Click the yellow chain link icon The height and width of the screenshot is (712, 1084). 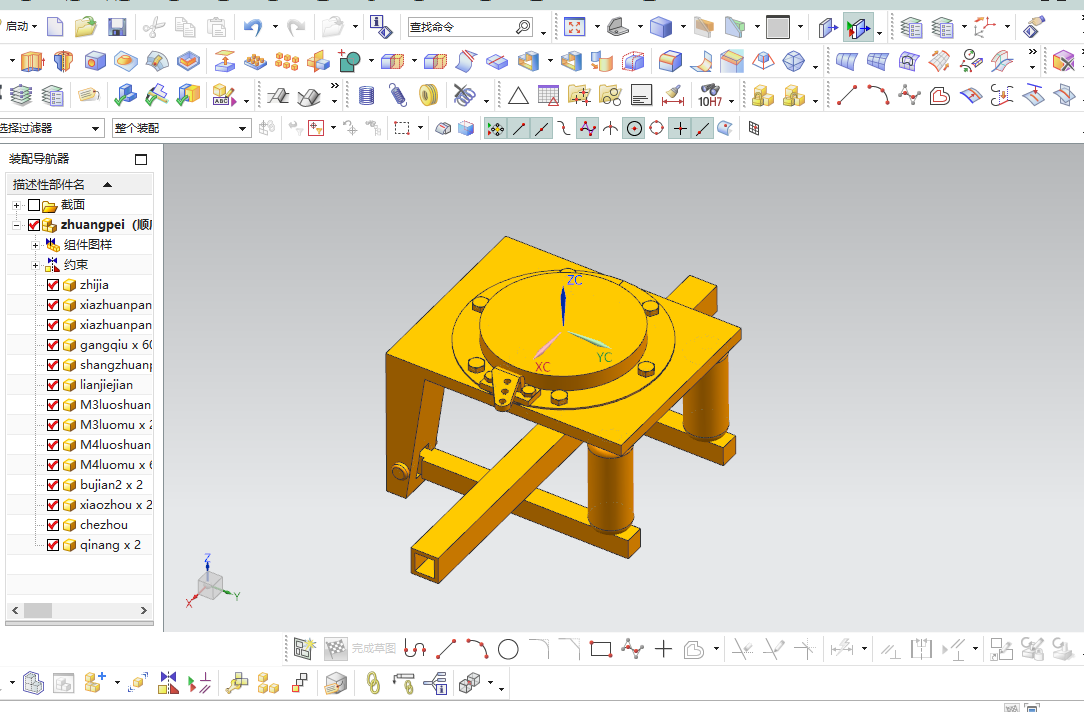pos(373,684)
